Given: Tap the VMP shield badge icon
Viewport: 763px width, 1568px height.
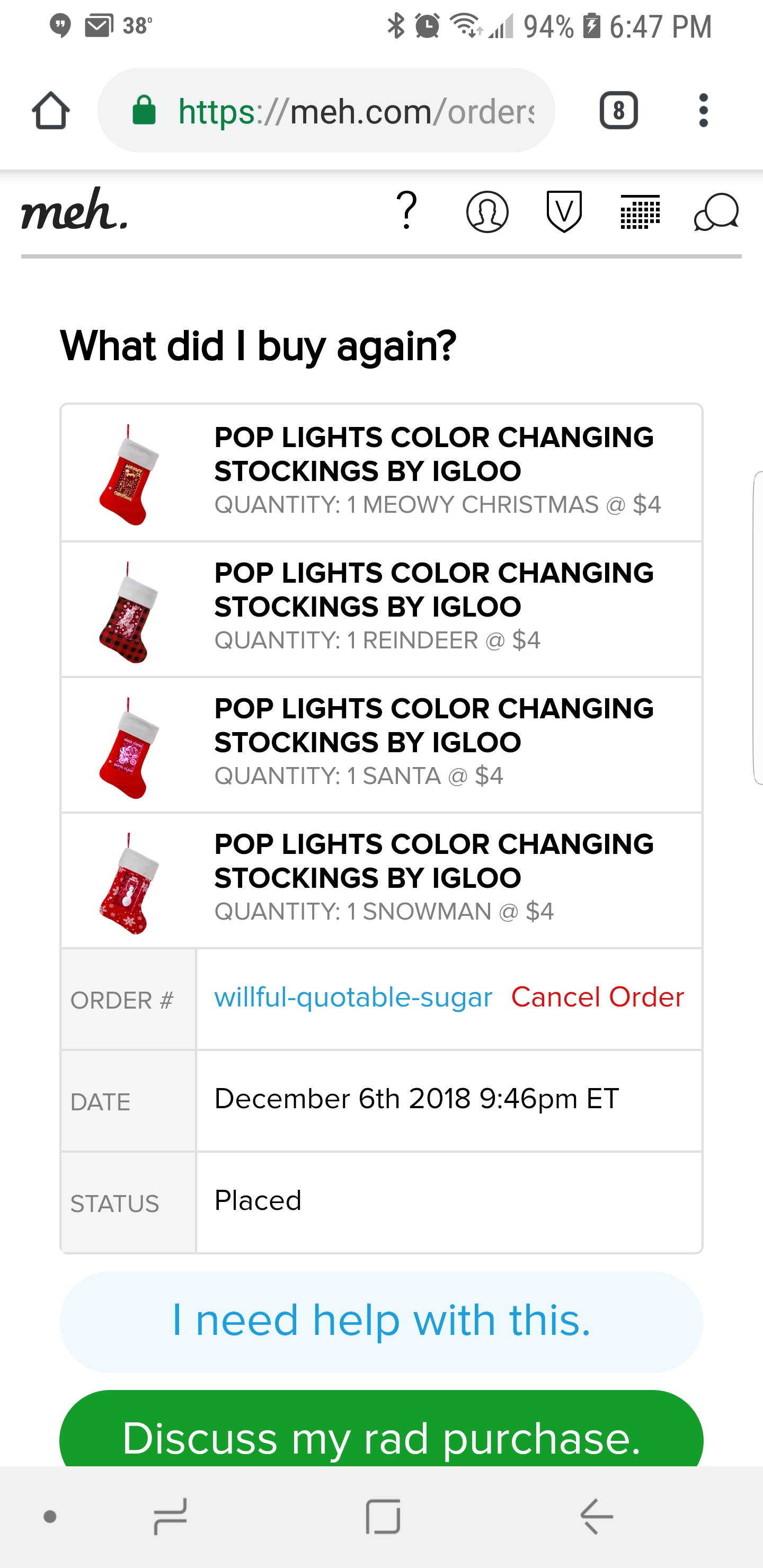Looking at the screenshot, I should coord(564,211).
